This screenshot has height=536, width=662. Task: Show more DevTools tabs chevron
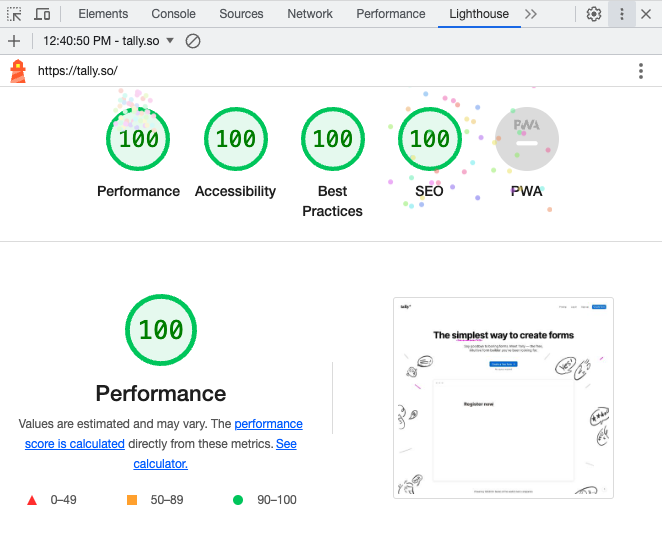click(x=531, y=14)
